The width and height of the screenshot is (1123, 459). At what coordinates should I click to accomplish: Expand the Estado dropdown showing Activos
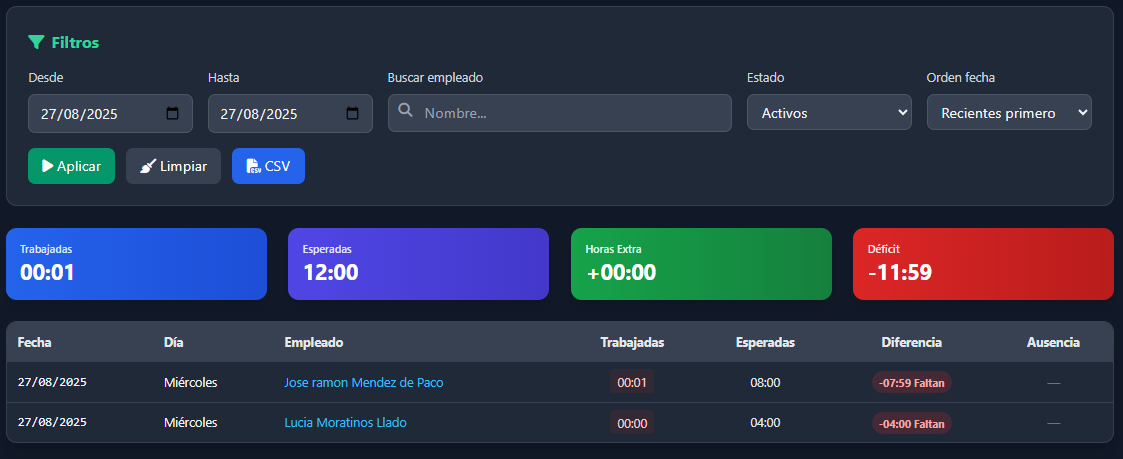pos(829,113)
